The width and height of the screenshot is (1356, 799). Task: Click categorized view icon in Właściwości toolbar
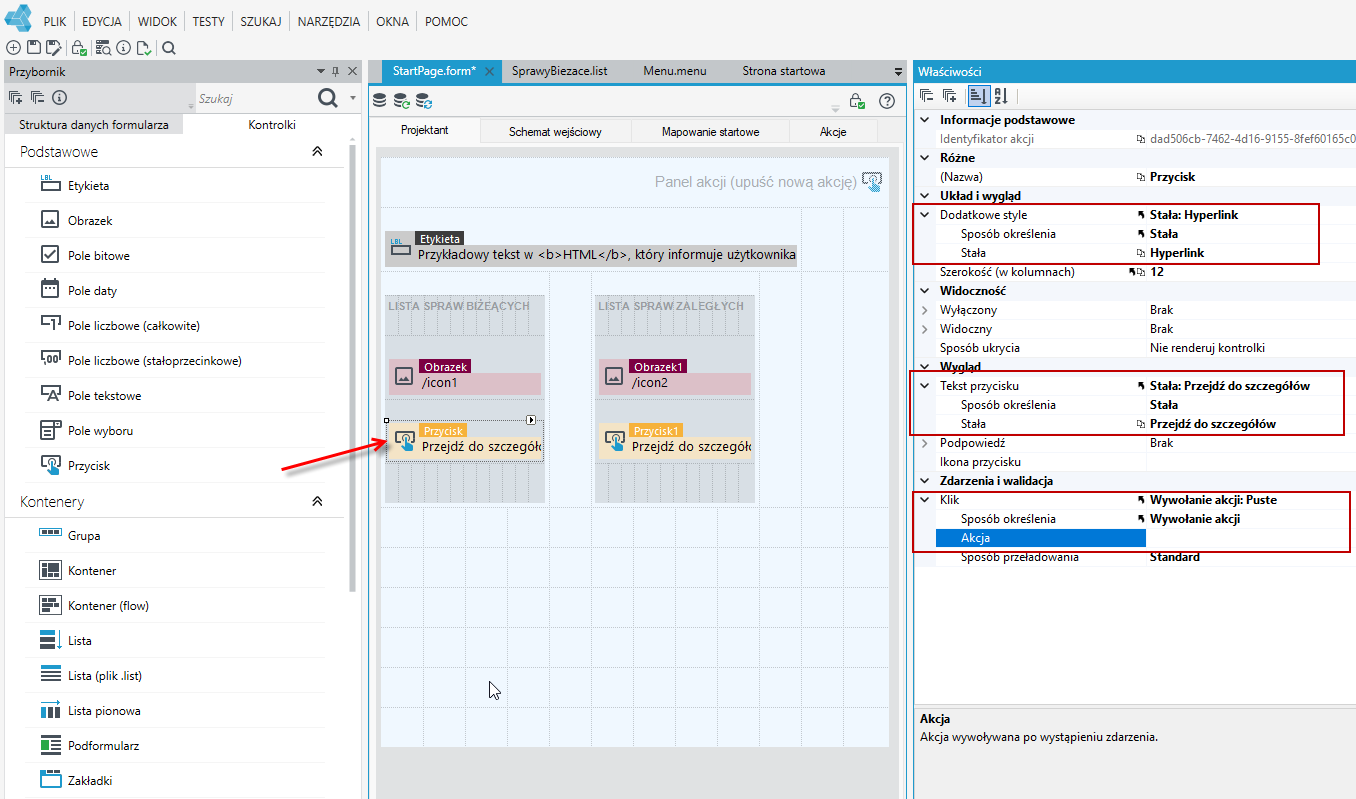(978, 96)
